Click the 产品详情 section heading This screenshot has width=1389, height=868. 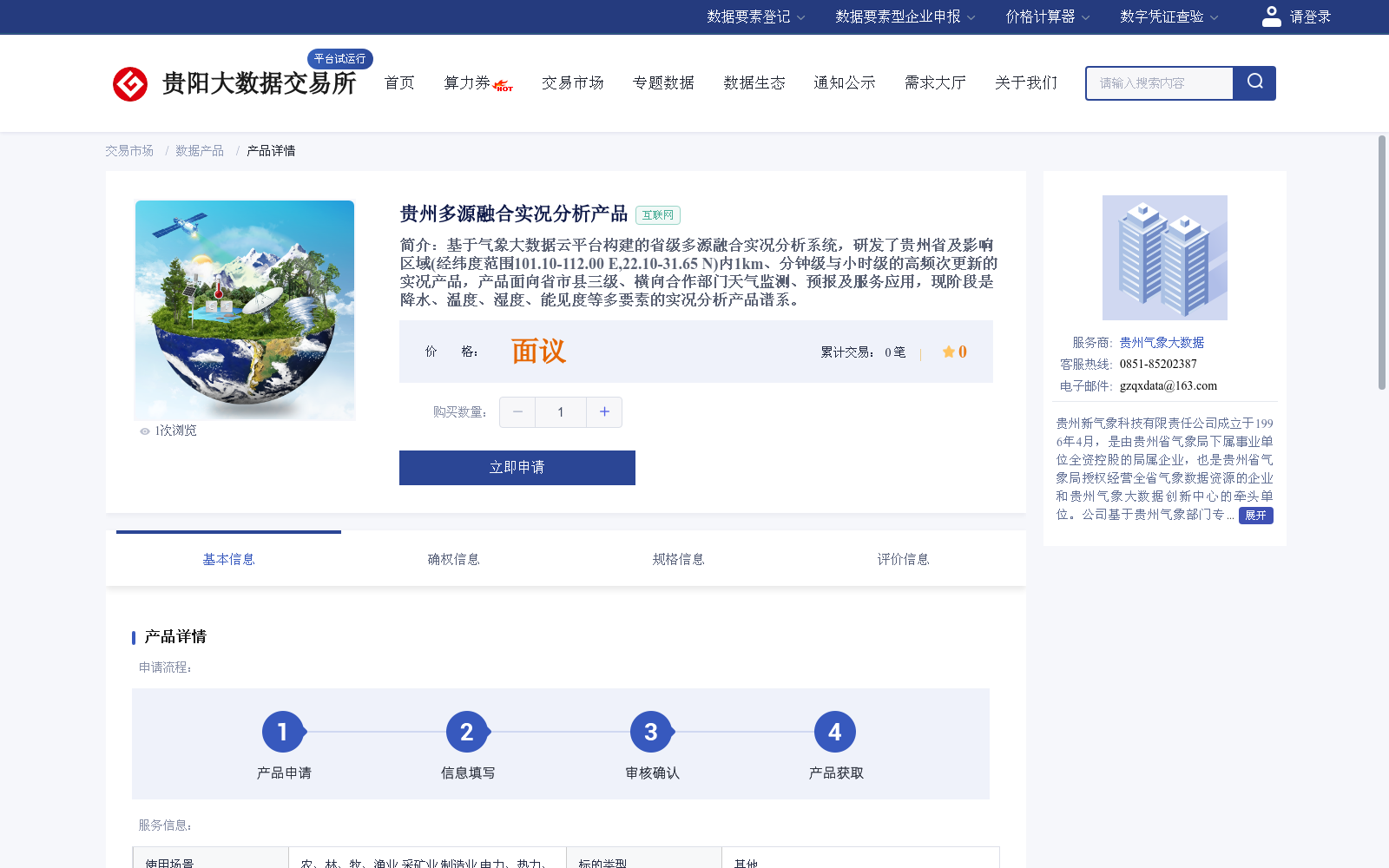pyautogui.click(x=175, y=637)
